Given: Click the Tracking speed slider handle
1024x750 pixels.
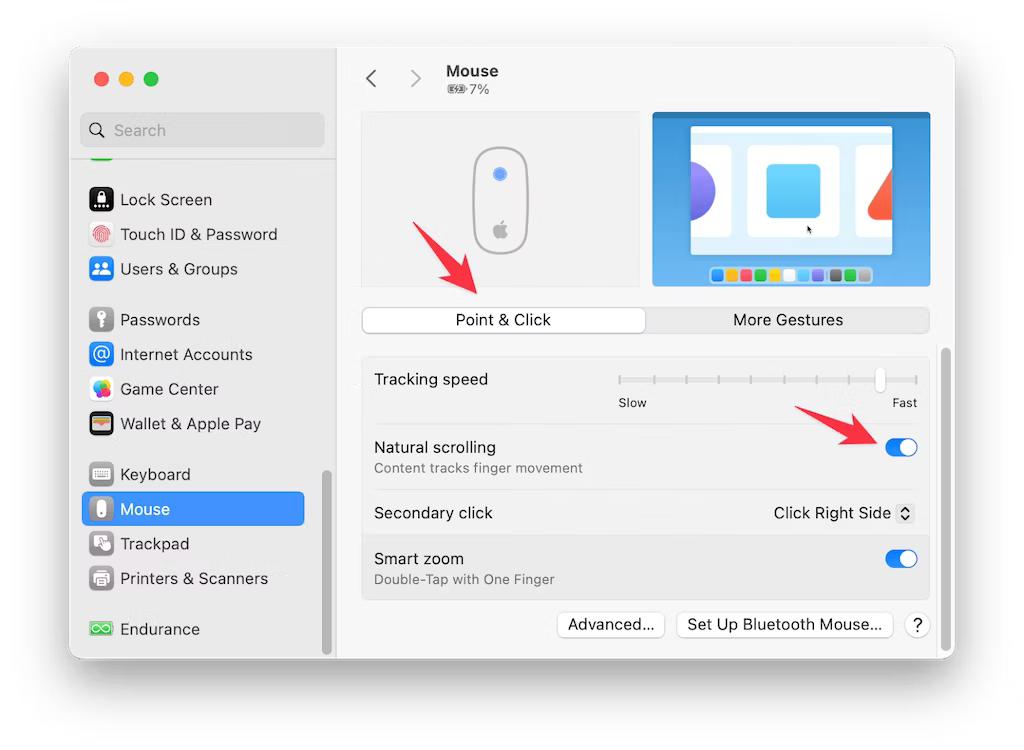Looking at the screenshot, I should [x=880, y=380].
